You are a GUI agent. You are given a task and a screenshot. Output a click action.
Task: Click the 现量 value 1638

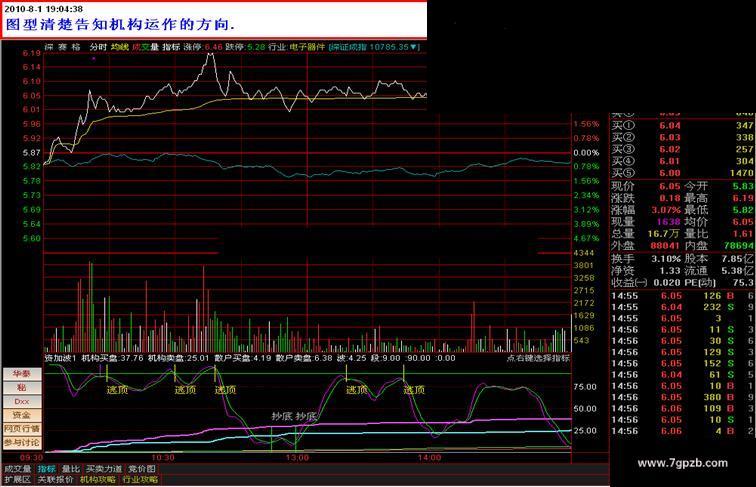coord(668,222)
